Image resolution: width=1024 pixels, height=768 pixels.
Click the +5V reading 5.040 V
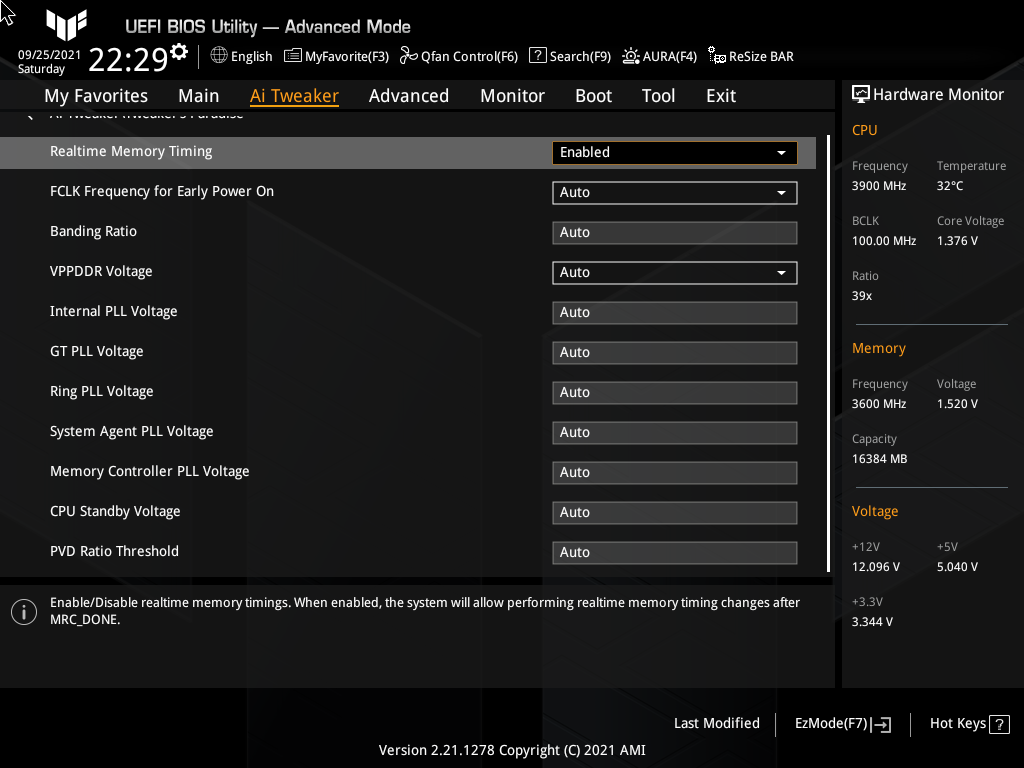point(957,567)
